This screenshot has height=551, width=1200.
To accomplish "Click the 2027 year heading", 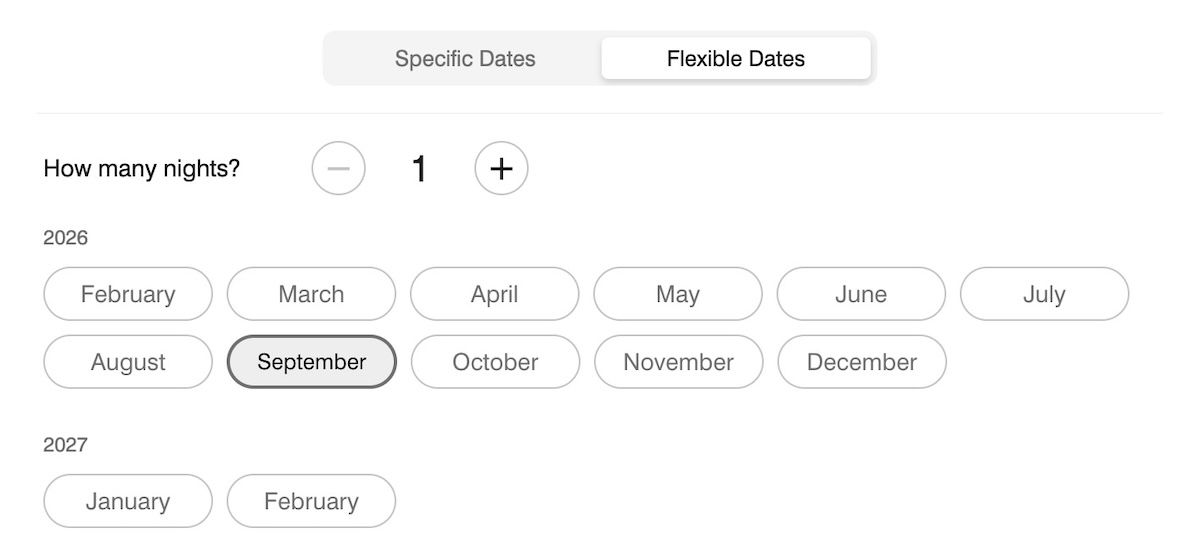I will click(x=66, y=445).
